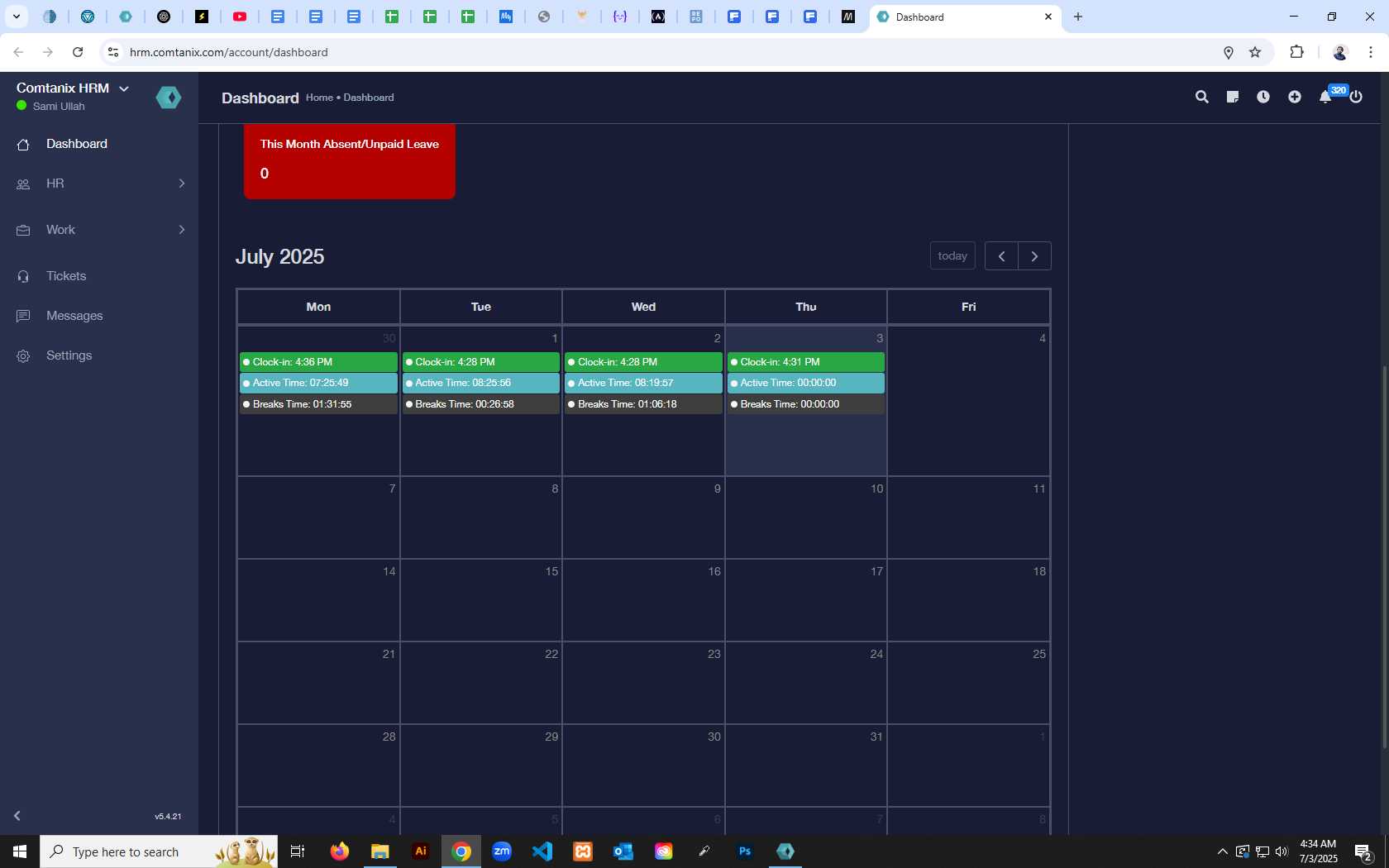Image resolution: width=1389 pixels, height=868 pixels.
Task: Select Breaks Time: 00:26:58 entry
Action: (x=480, y=404)
